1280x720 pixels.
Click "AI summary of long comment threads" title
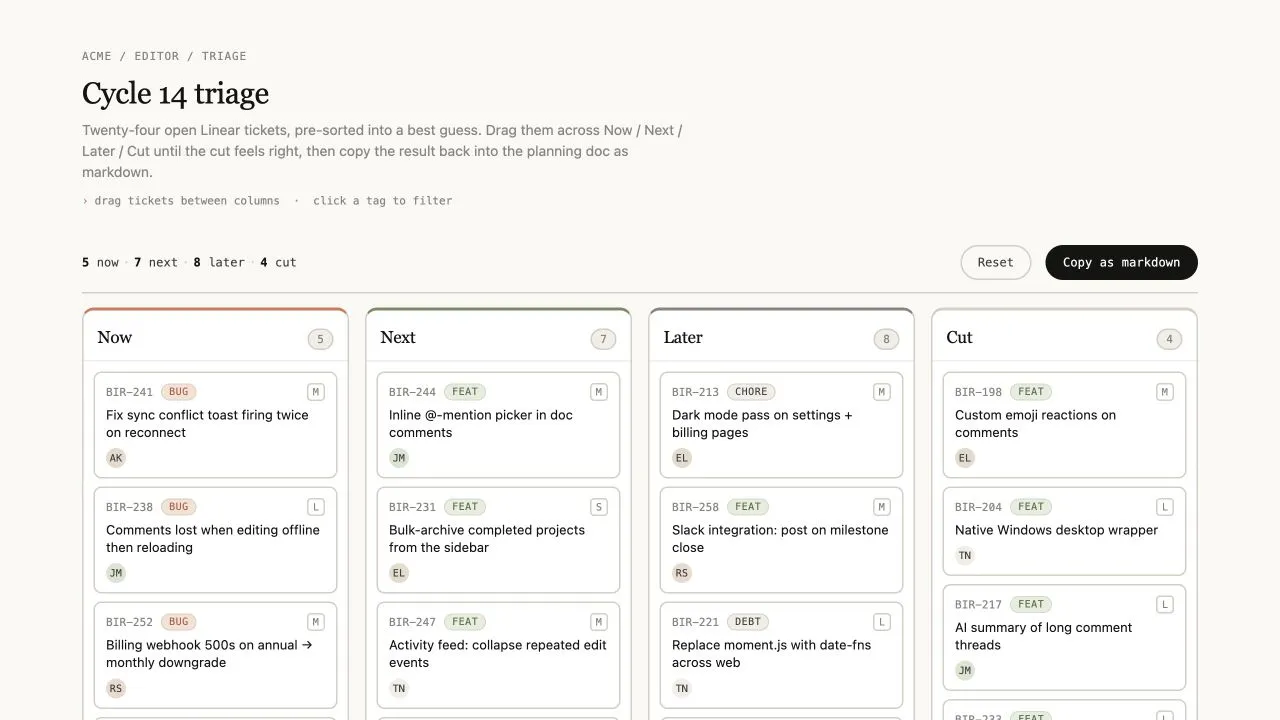pyautogui.click(x=1044, y=636)
